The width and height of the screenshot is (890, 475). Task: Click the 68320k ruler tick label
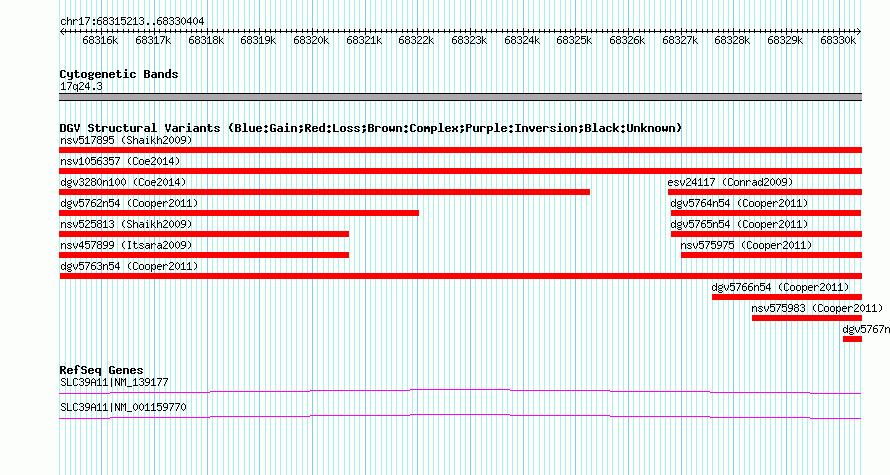pos(311,40)
